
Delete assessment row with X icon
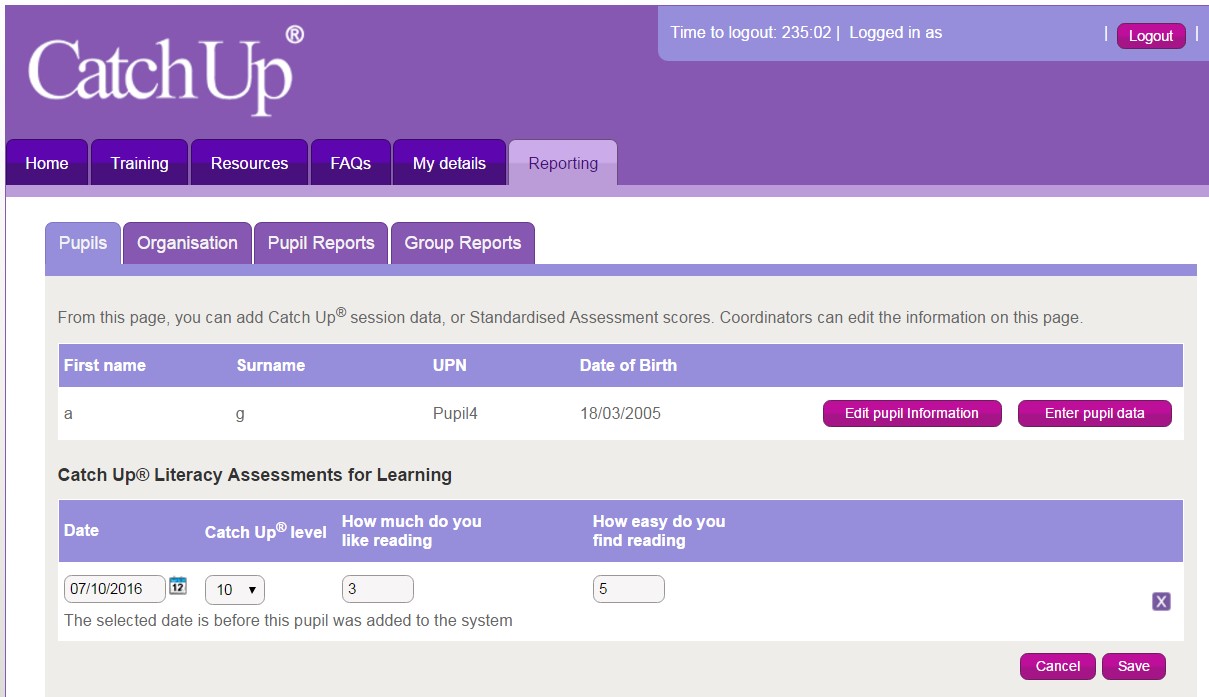click(x=1161, y=601)
